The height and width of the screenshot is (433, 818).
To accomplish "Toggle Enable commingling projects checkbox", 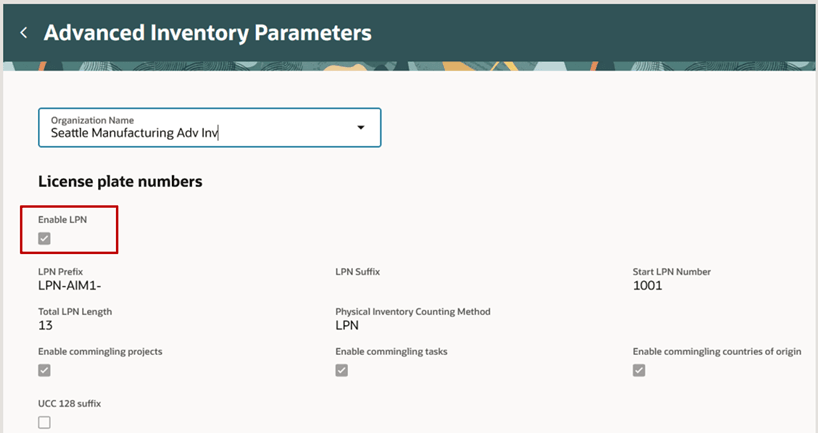I will [44, 370].
